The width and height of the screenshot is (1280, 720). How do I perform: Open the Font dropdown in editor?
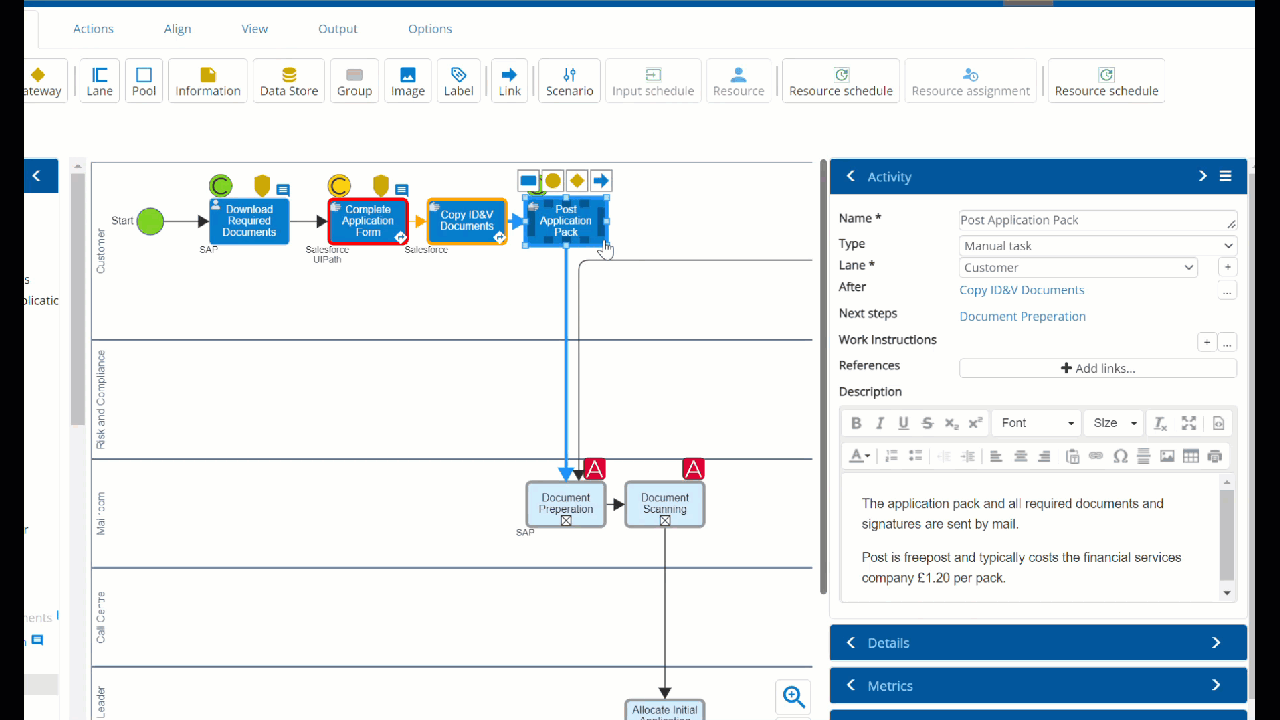1037,423
